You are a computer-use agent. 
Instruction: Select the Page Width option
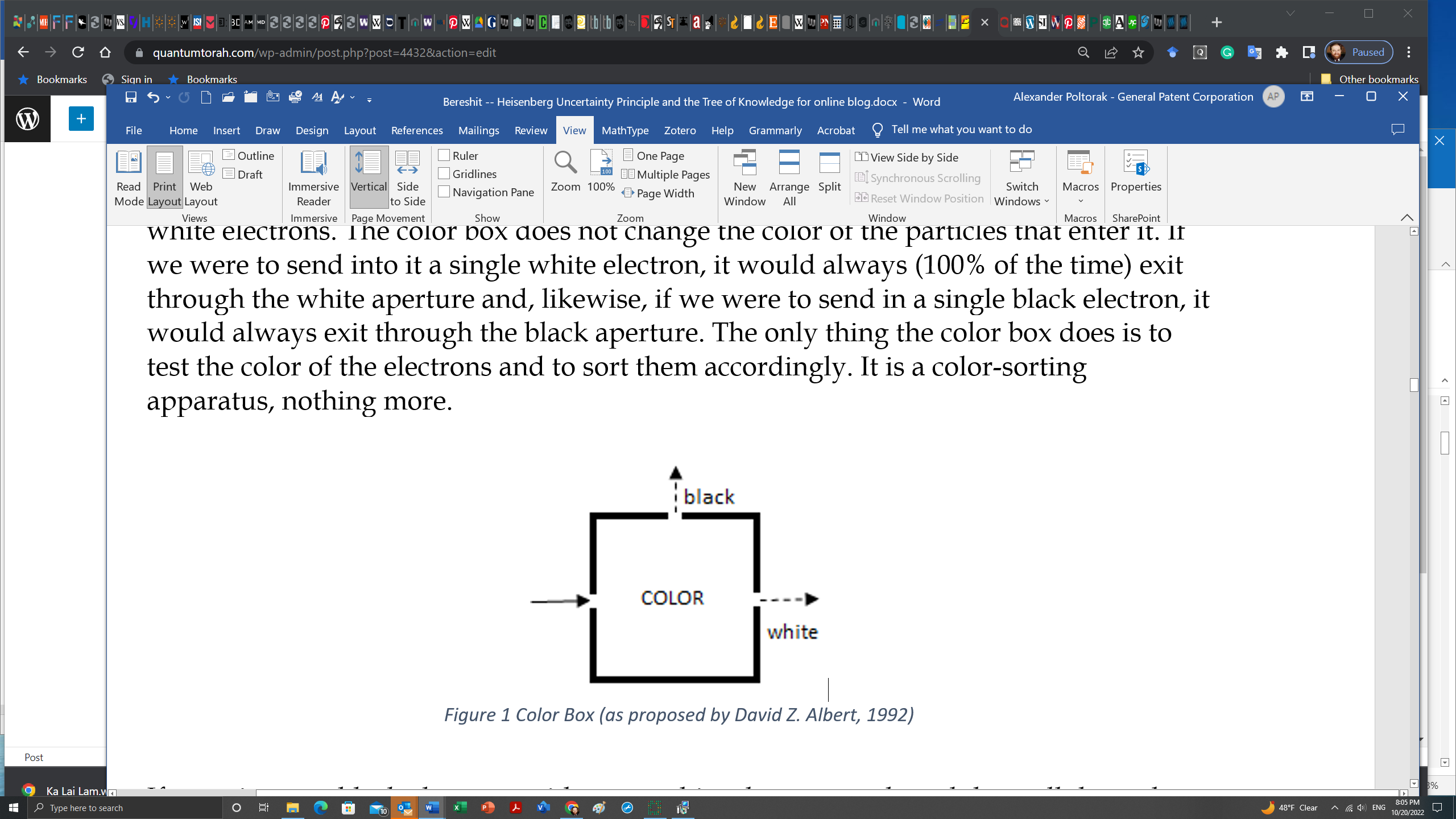[x=659, y=193]
